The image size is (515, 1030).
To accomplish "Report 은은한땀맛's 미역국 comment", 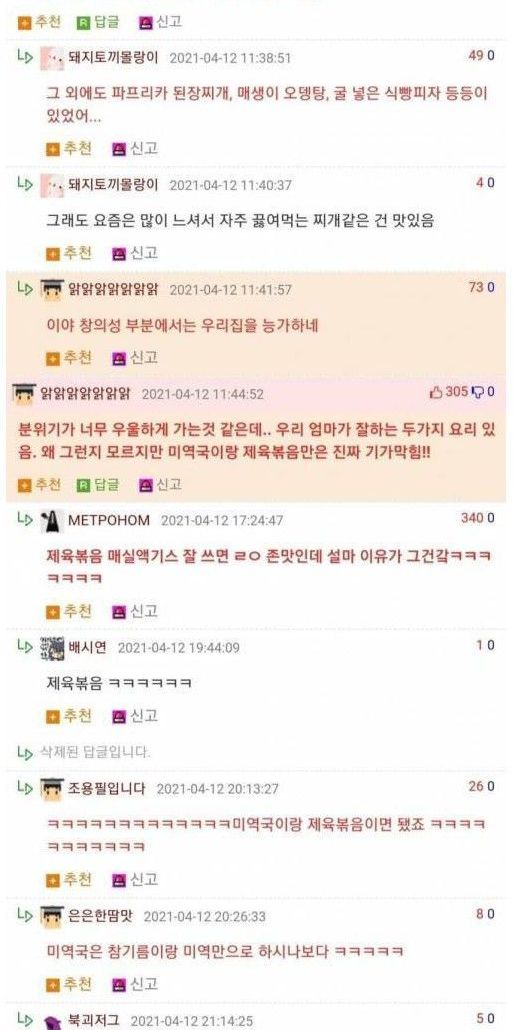I will pos(135,984).
